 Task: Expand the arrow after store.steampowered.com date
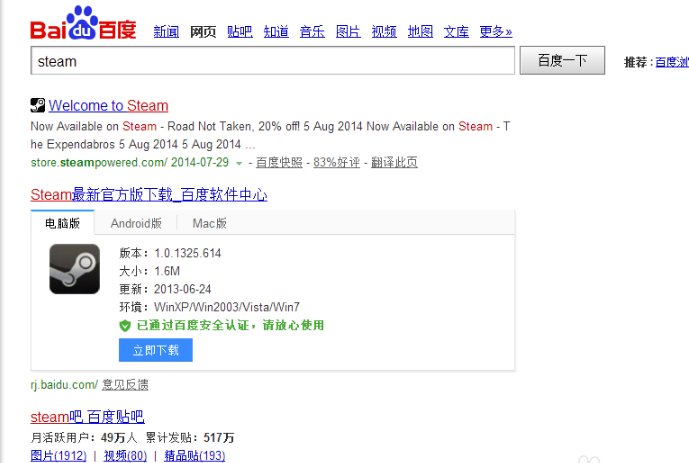pyautogui.click(x=239, y=163)
